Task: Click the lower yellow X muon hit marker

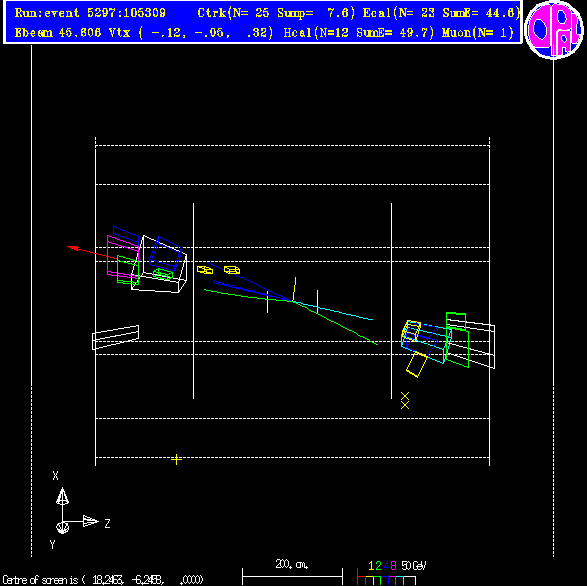Action: 405,405
